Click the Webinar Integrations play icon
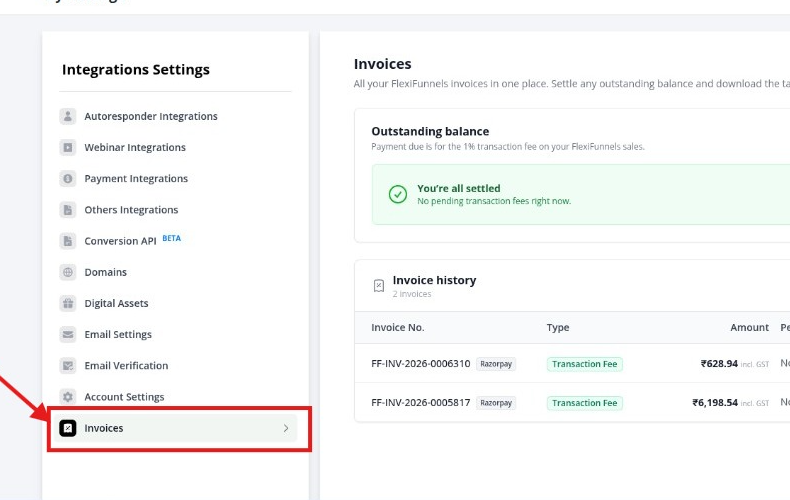 coord(68,148)
